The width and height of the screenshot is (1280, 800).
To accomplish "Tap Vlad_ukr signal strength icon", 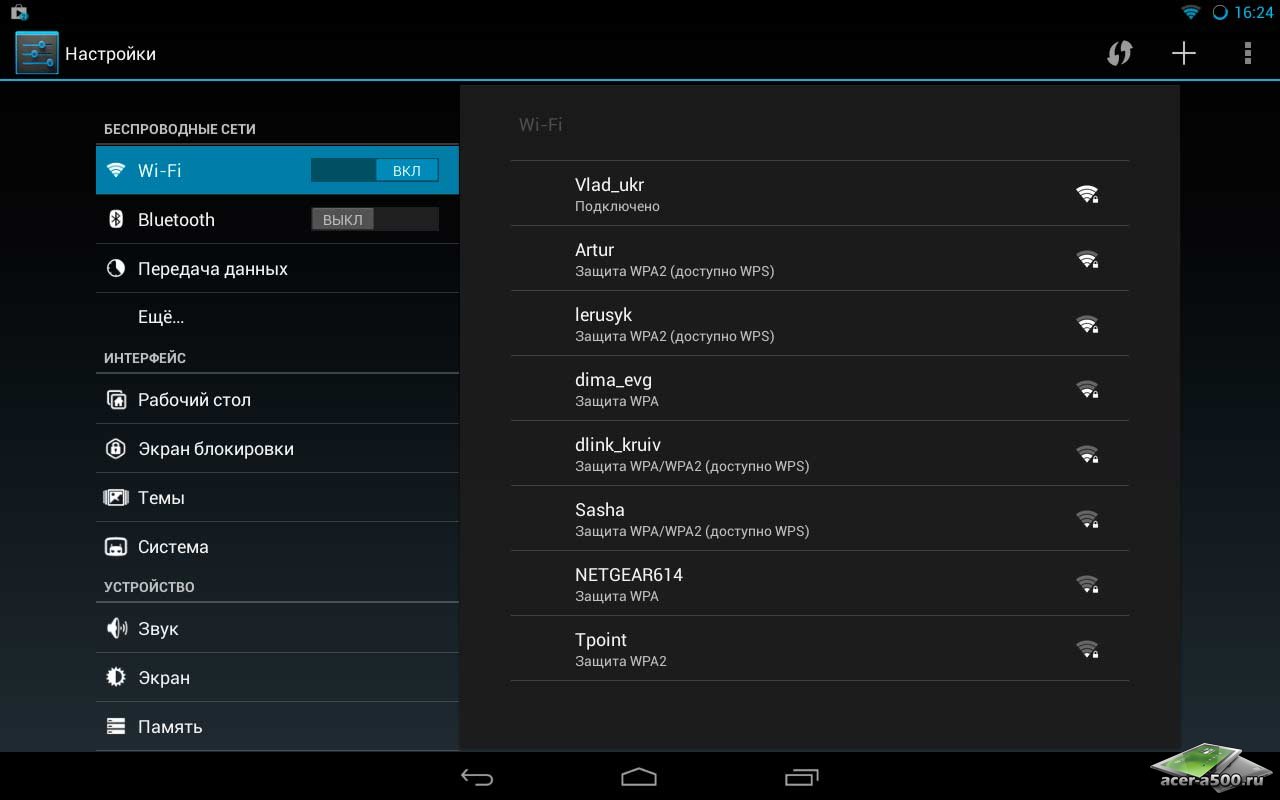I will tap(1088, 194).
